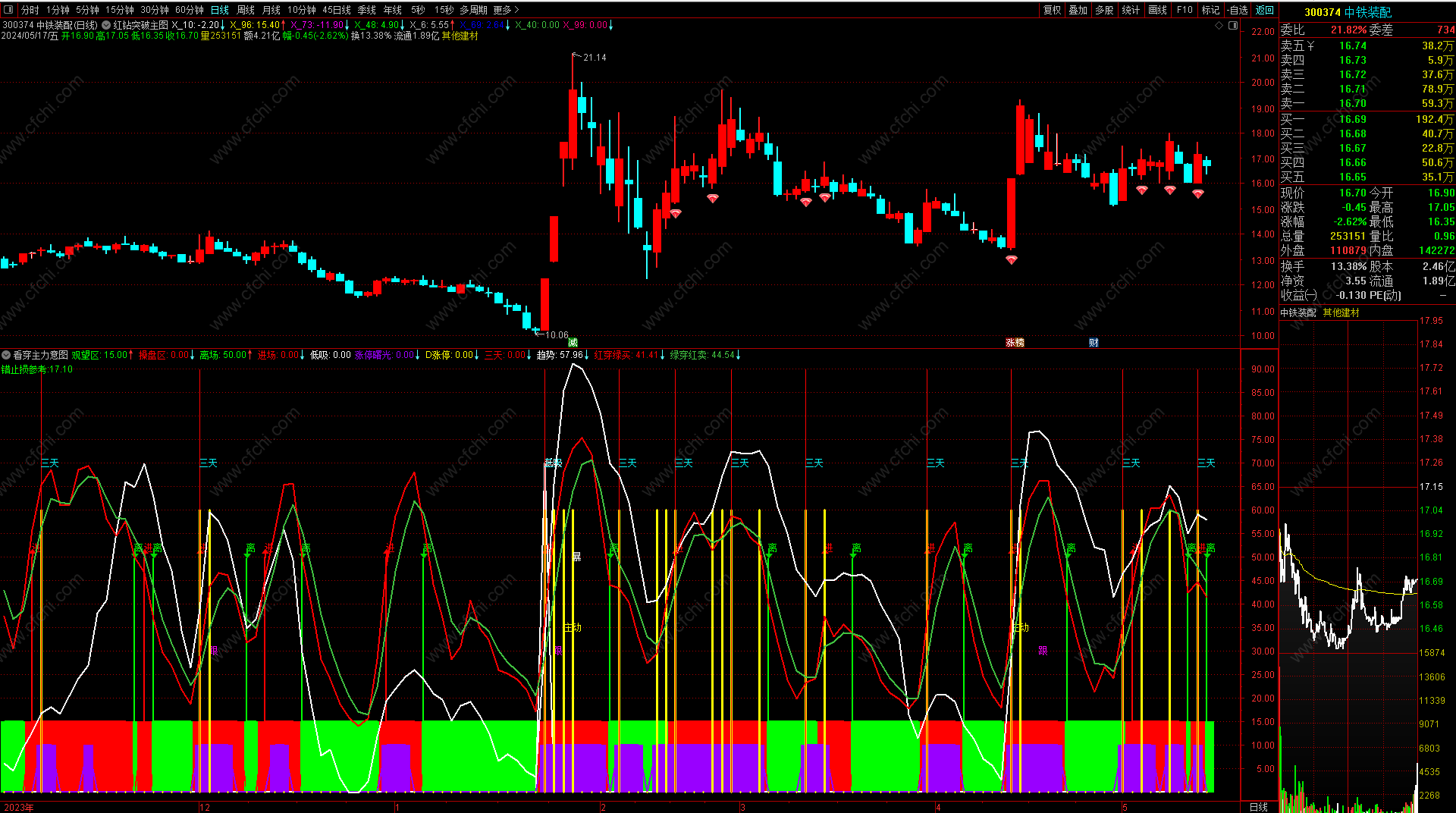
Task: Select the 15秒 period tab
Action: pyautogui.click(x=444, y=10)
